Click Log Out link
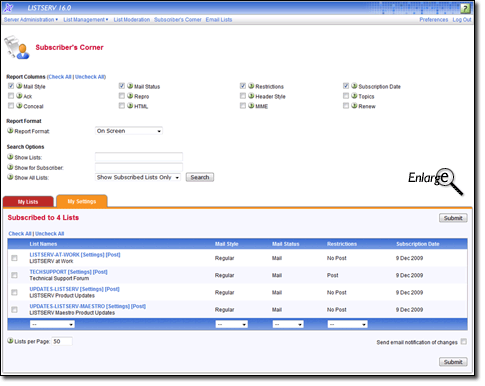 (462, 20)
